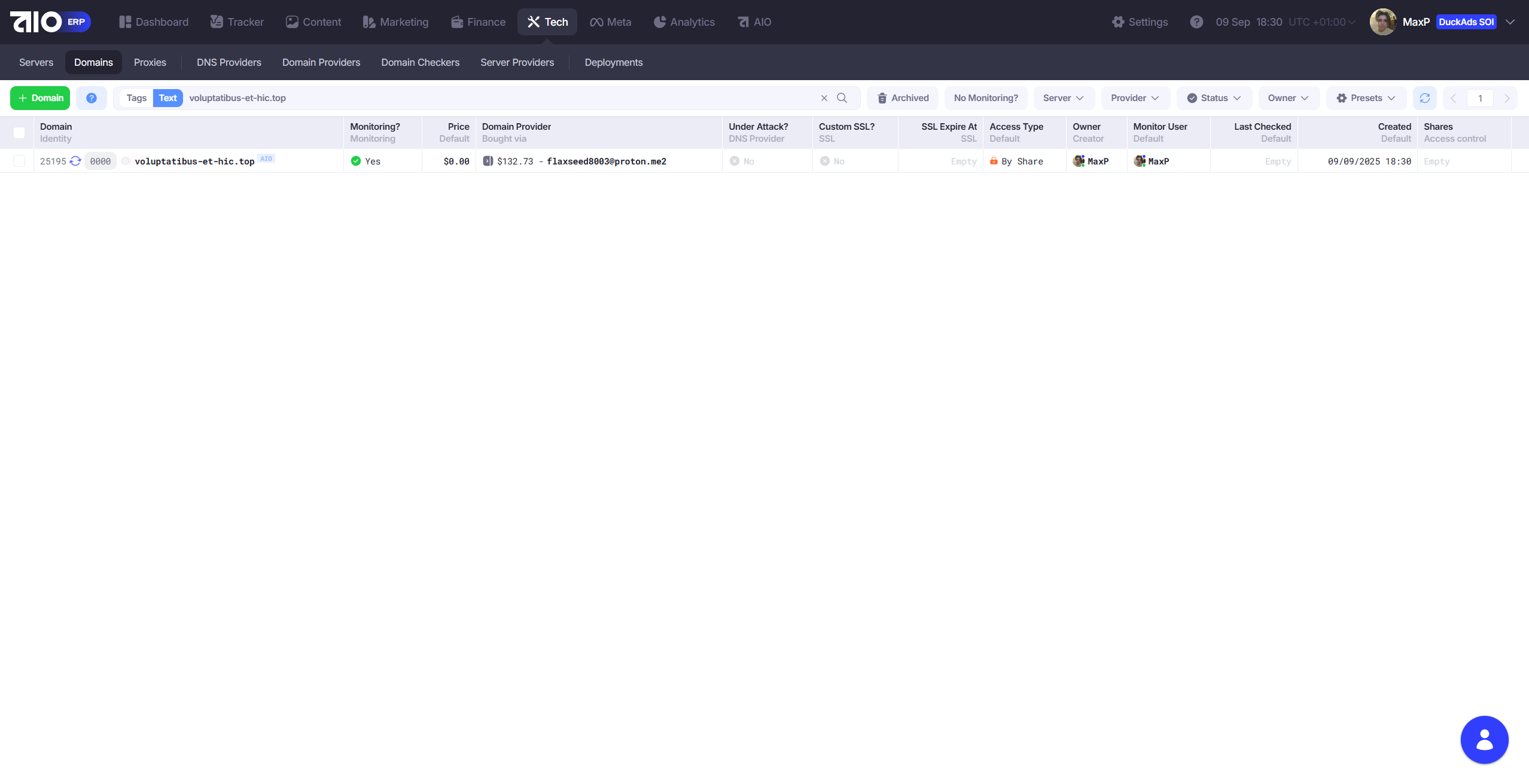Screen dimensions: 1529x784
Task: Click the page number 1 field
Action: tap(1481, 98)
